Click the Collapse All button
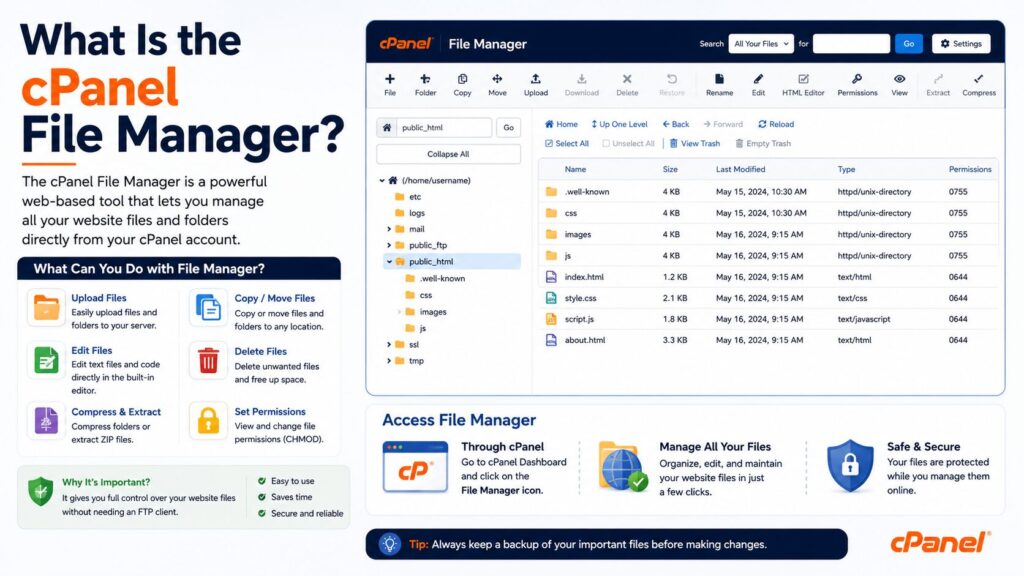Screen dimensions: 1024x576 click(448, 154)
